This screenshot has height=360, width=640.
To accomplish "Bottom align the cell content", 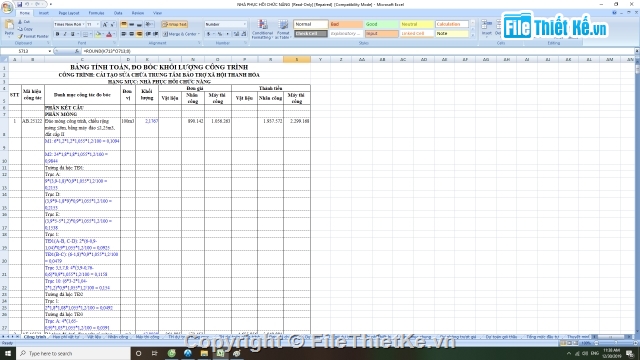I will point(139,24).
